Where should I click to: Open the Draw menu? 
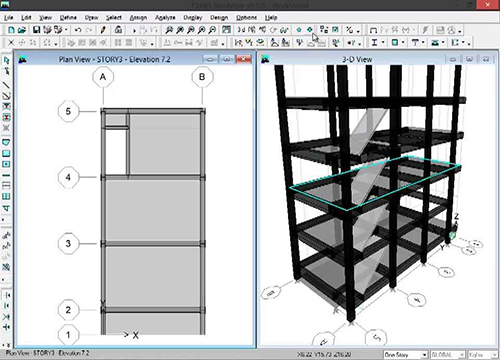tap(91, 18)
